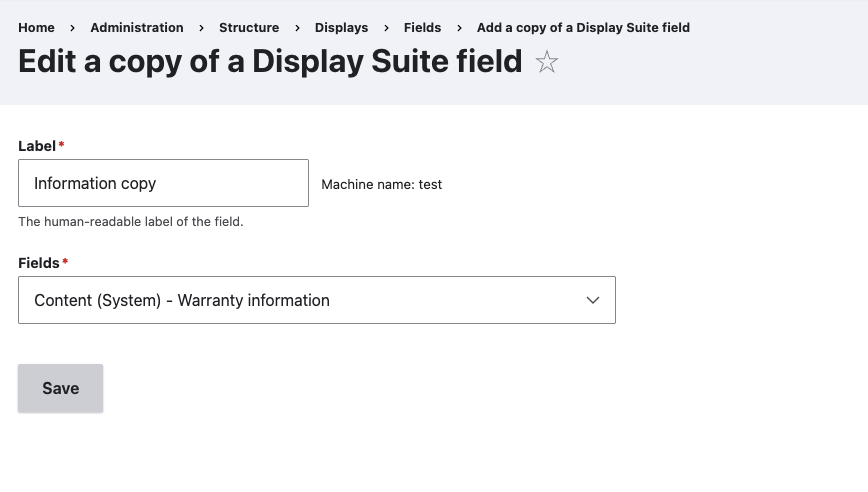
Task: Click the breadcrumb chevron after Displays
Action: point(386,28)
